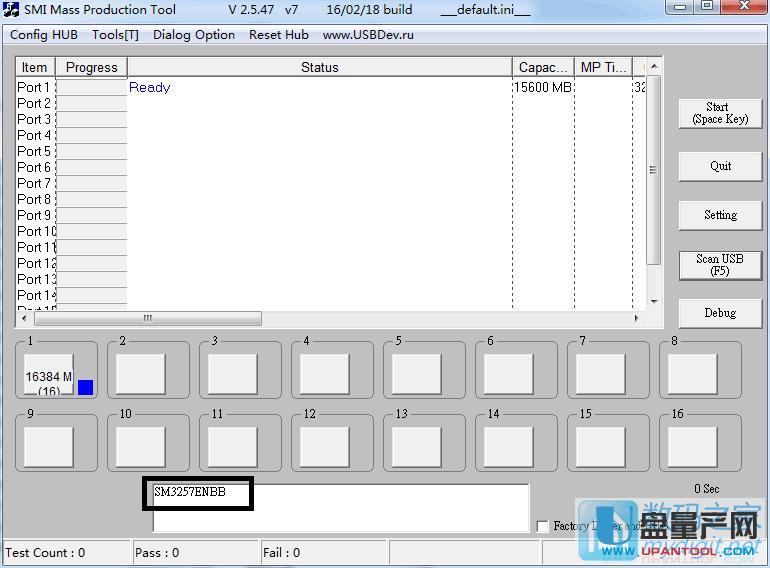Click the blue status square in slot 1

(x=85, y=387)
